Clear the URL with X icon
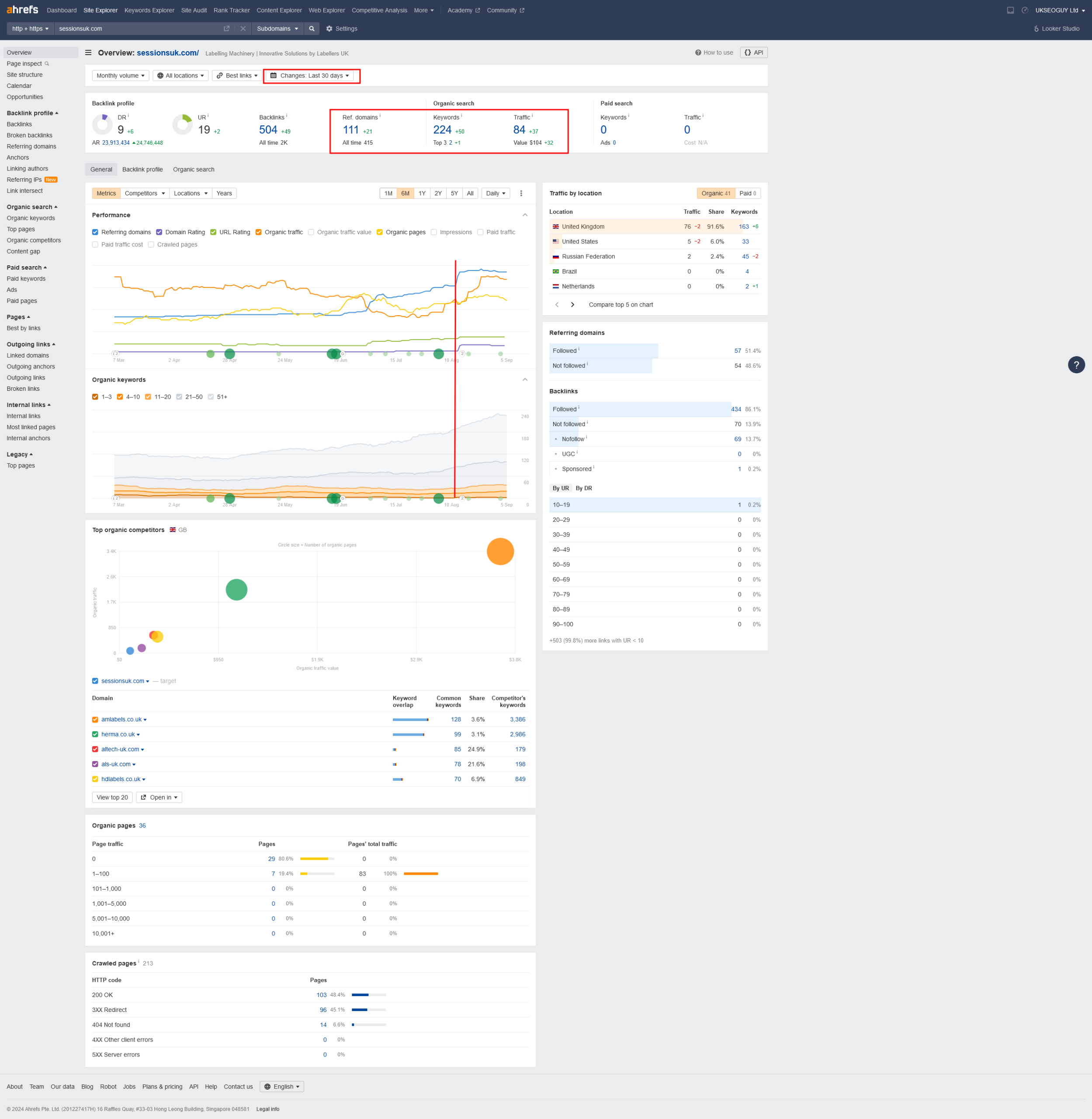1092x1119 pixels. pos(243,29)
